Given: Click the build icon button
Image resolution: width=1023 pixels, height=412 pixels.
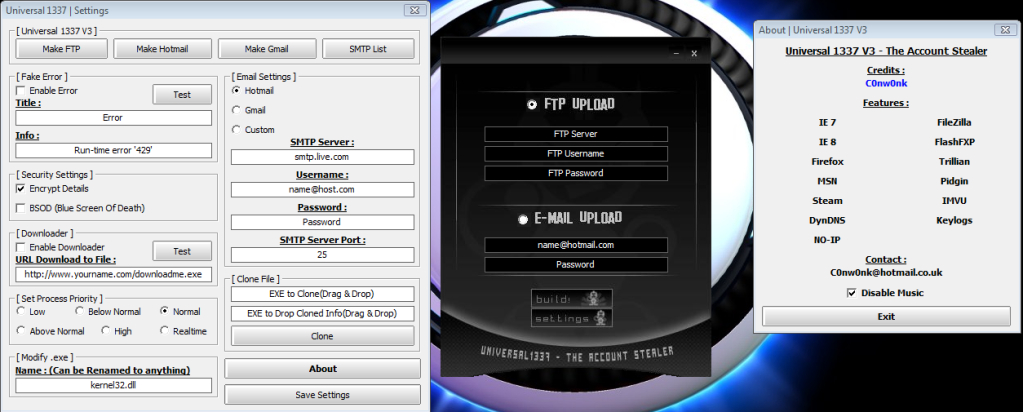Looking at the screenshot, I should (570, 299).
